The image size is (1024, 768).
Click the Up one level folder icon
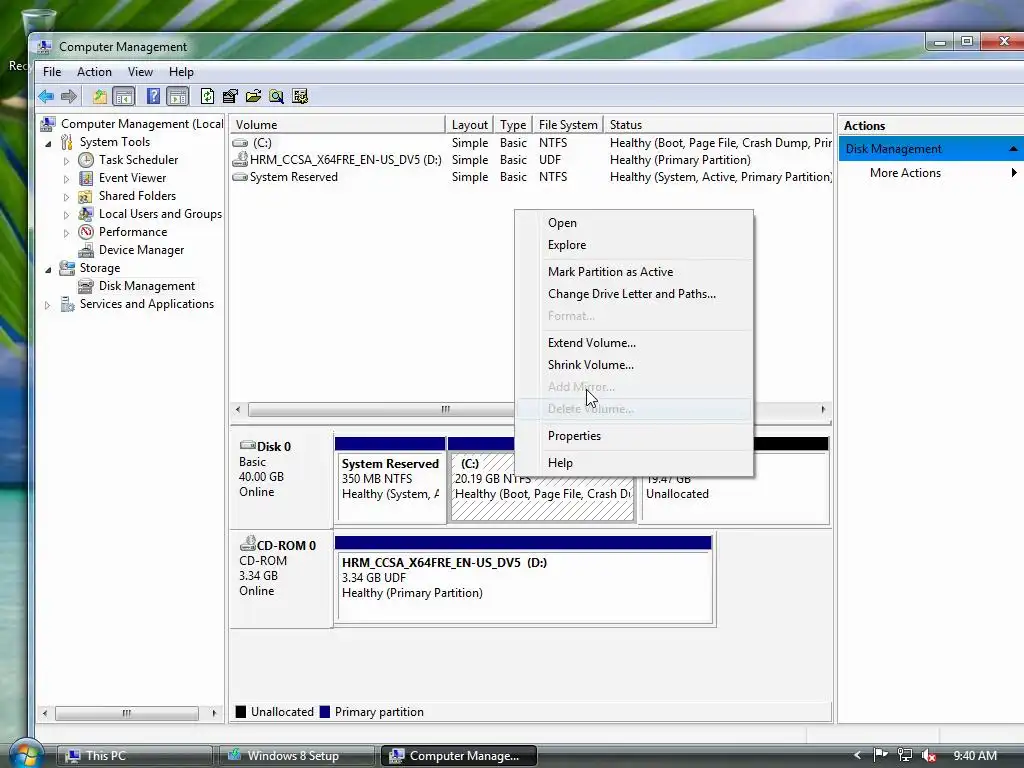click(x=99, y=97)
